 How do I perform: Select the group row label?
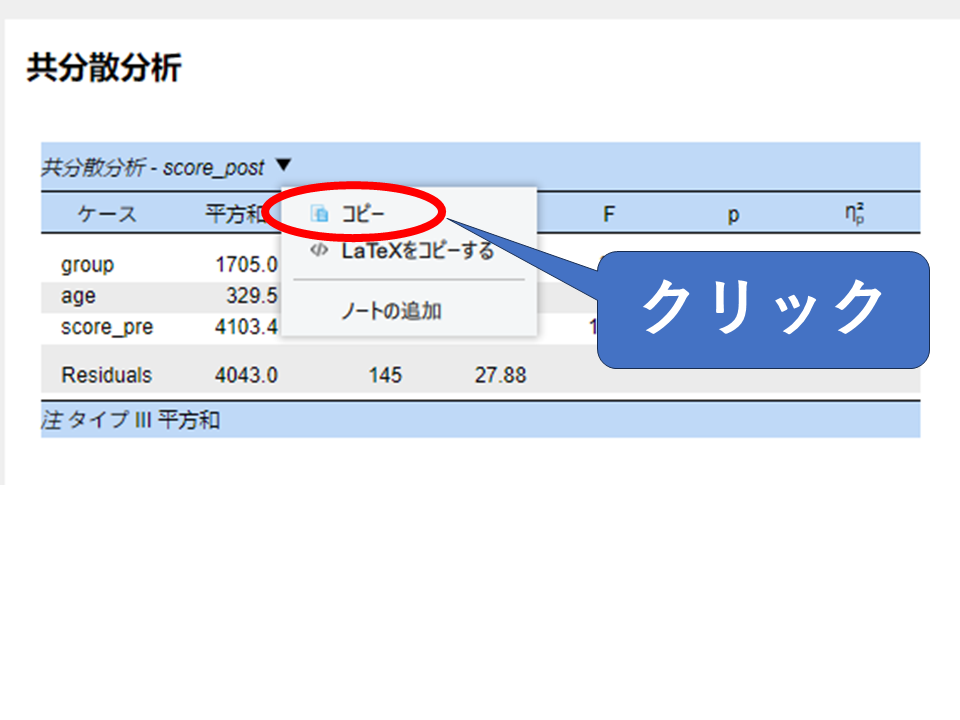pos(87,265)
